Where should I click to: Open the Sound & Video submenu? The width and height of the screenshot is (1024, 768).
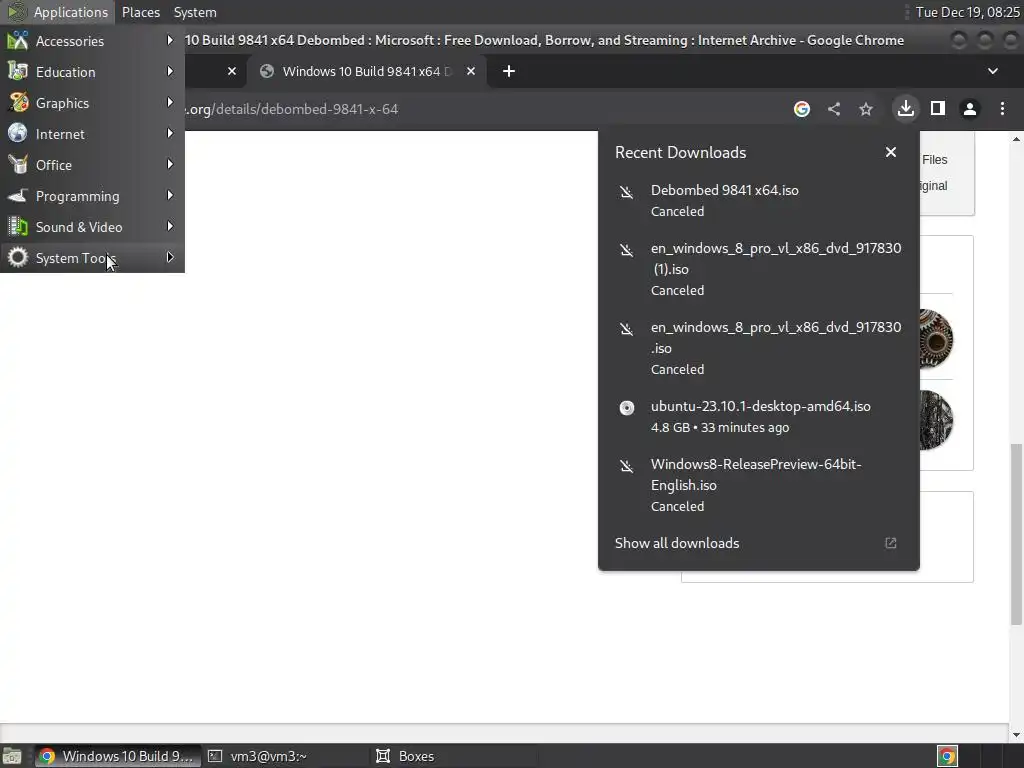click(x=92, y=227)
